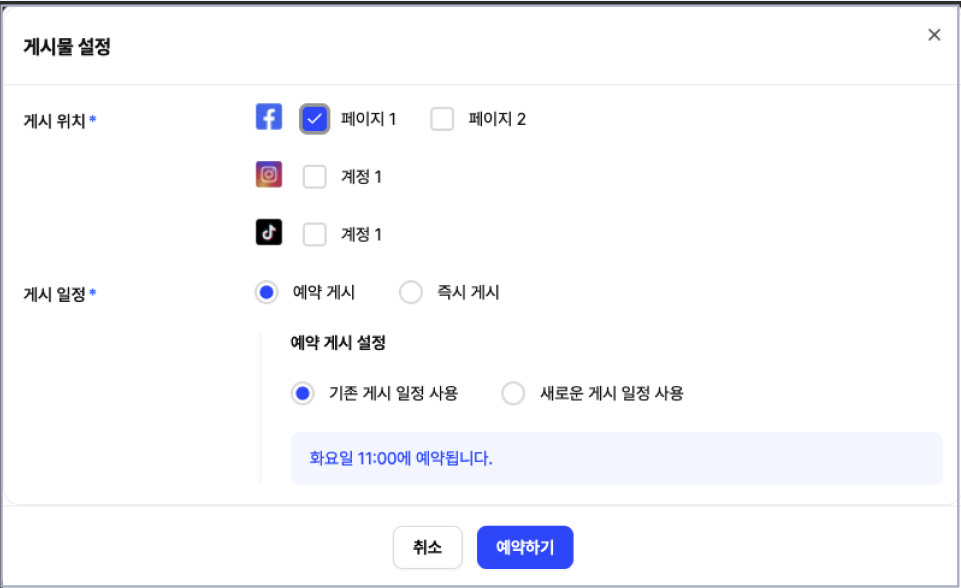Check the TikTok 계정 1 checkbox
Screen dimensions: 961x588
pos(314,234)
